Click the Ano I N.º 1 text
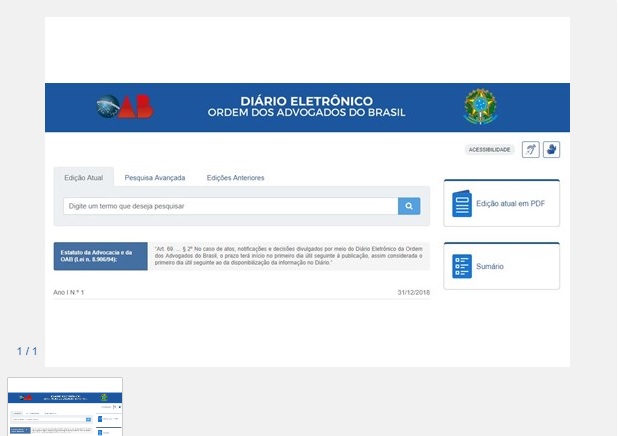This screenshot has height=436, width=618. (69, 292)
